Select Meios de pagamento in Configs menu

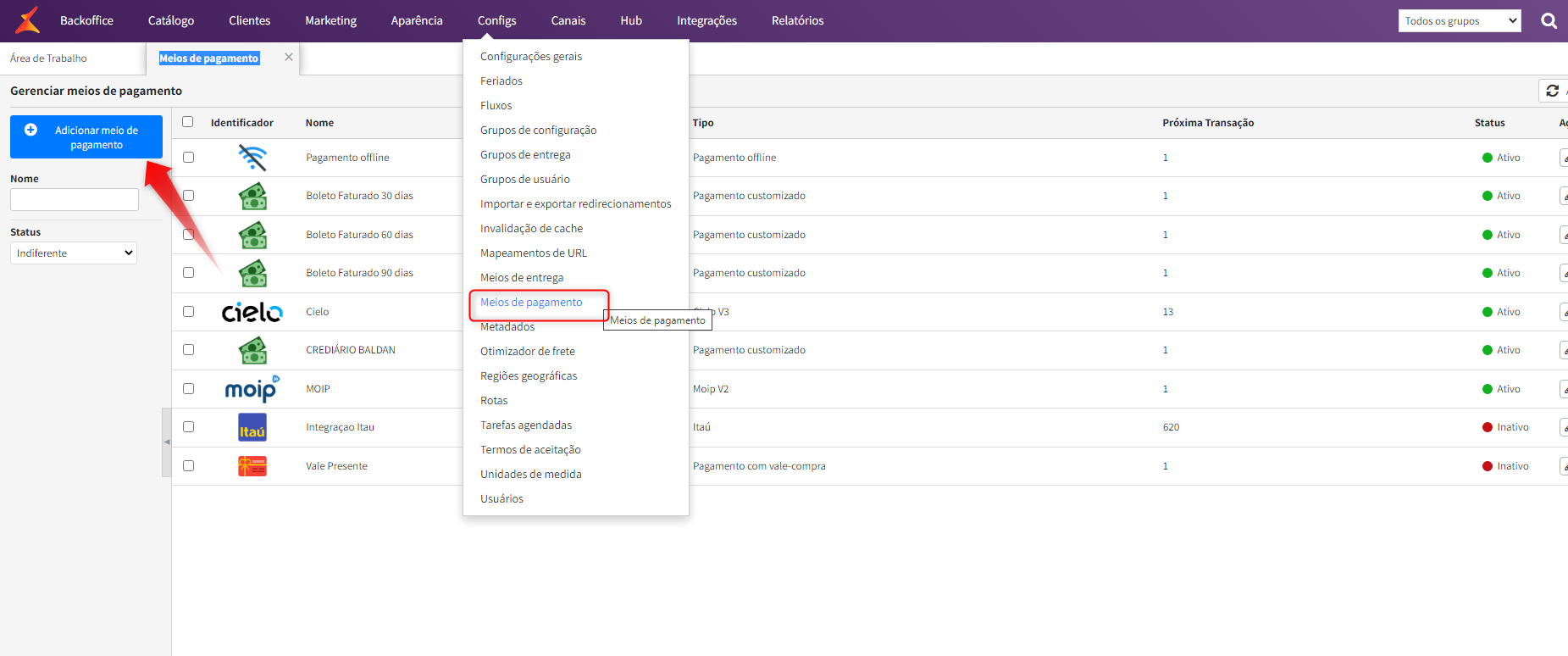click(531, 303)
